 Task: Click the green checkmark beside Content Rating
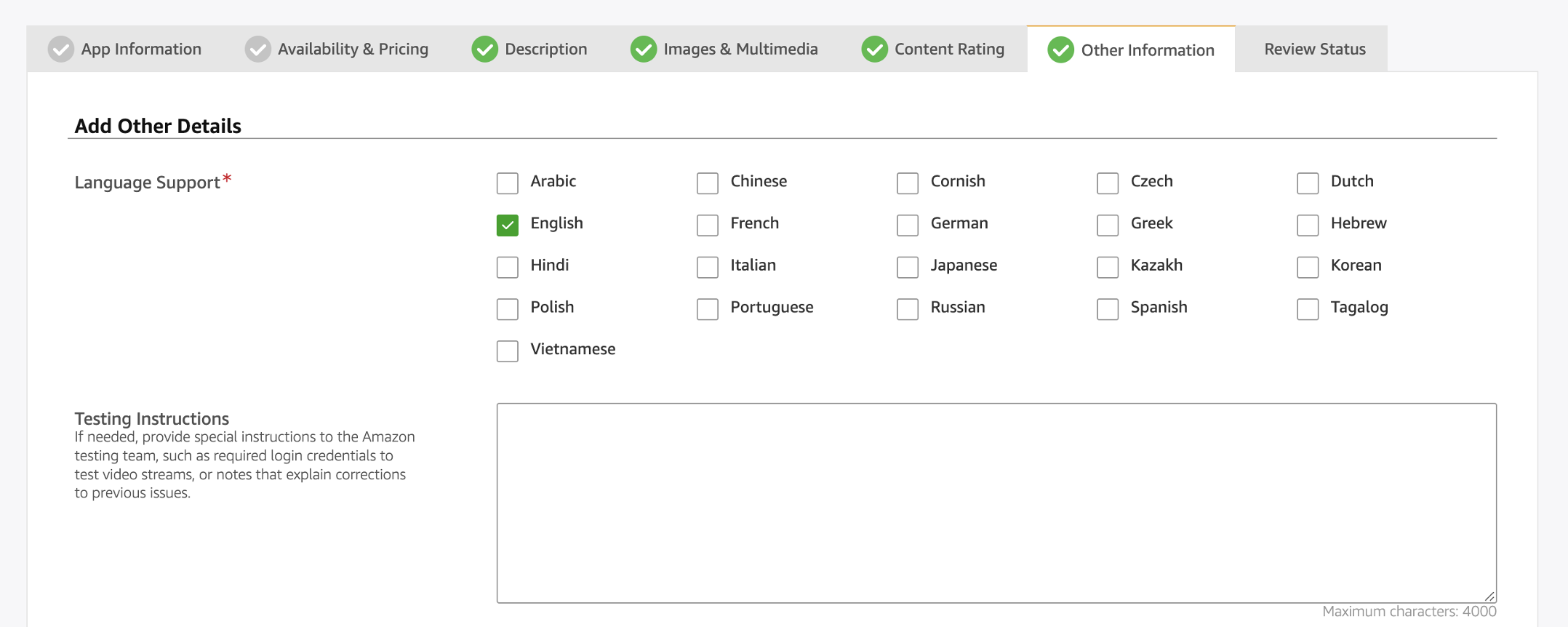coord(874,49)
